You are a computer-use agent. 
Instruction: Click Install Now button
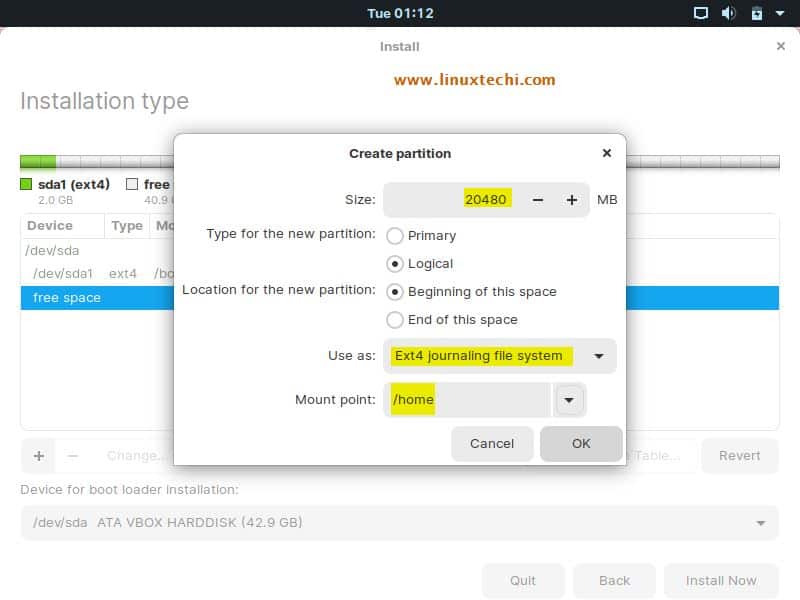721,581
